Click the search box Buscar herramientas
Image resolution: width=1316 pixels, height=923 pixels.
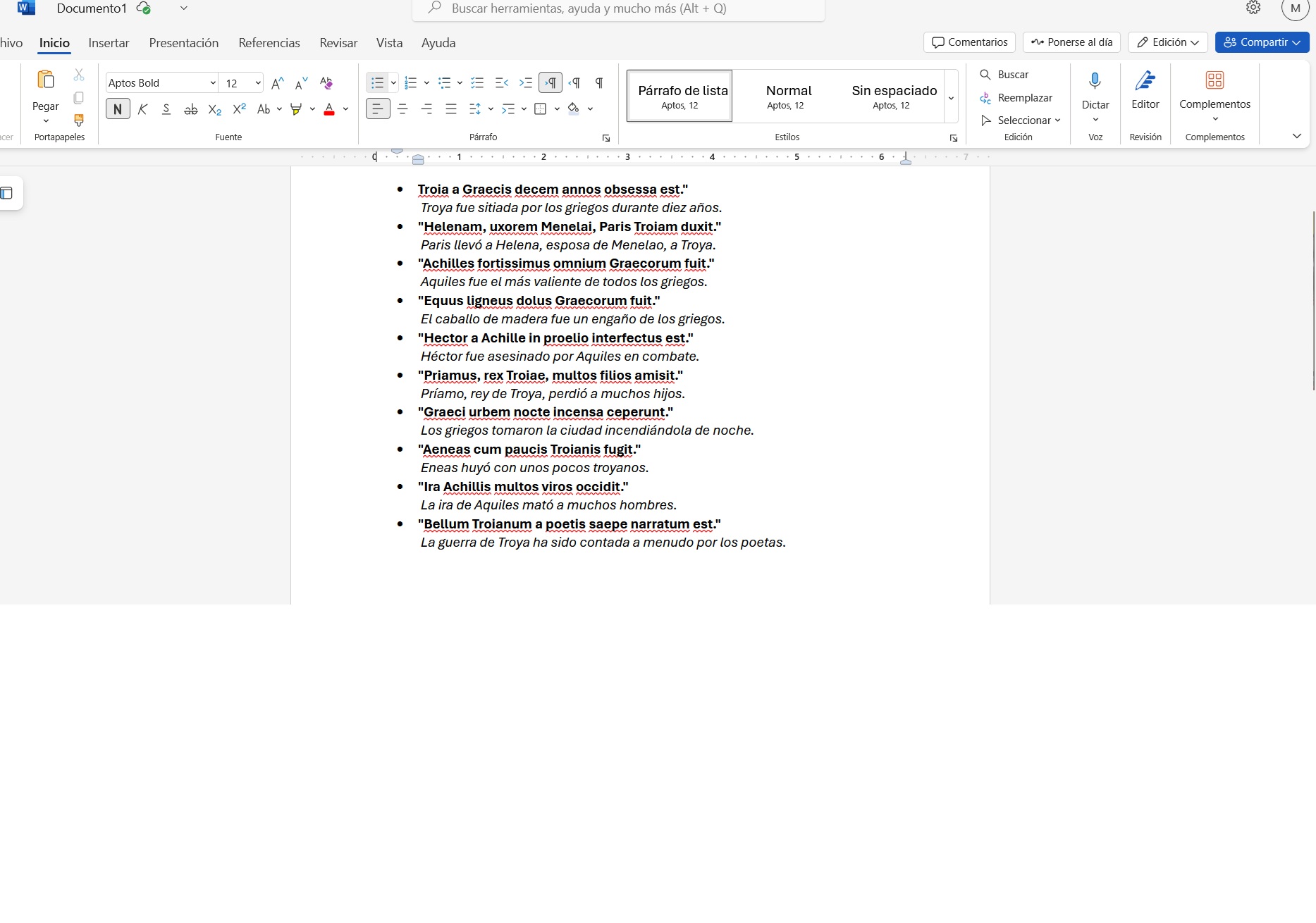(x=617, y=8)
